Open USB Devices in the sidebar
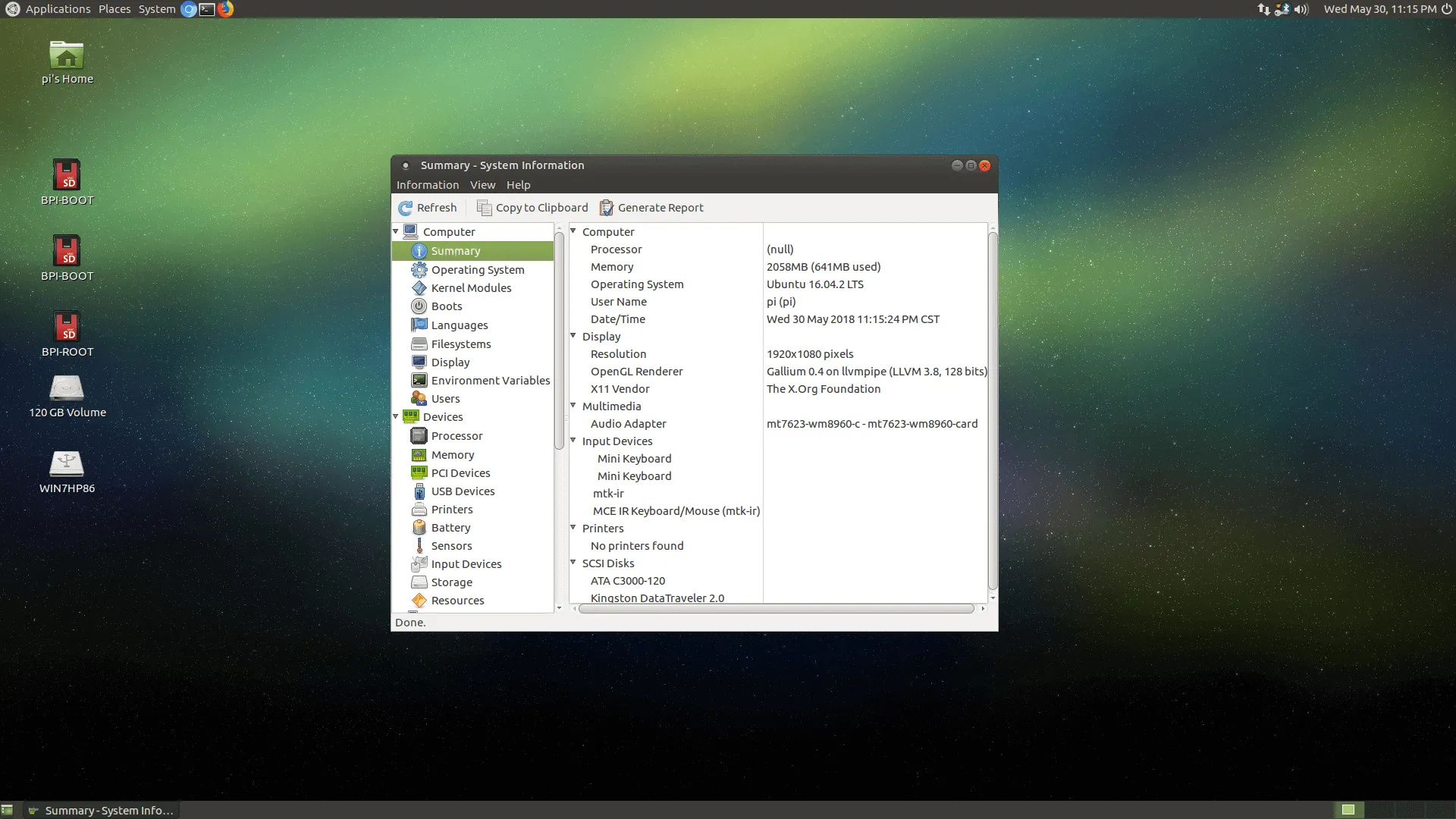The width and height of the screenshot is (1456, 819). coord(463,491)
